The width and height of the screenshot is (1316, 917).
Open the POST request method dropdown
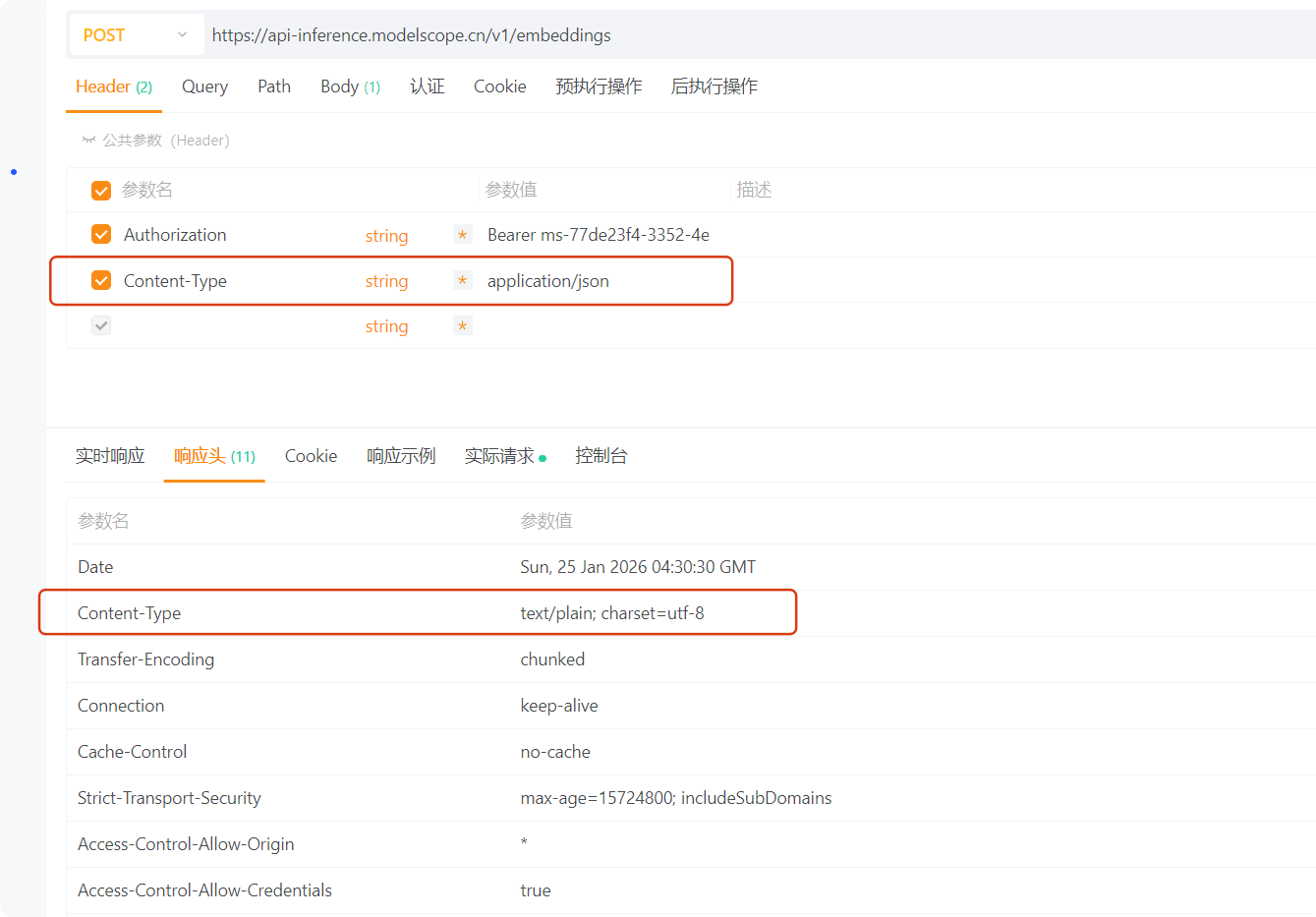point(135,34)
